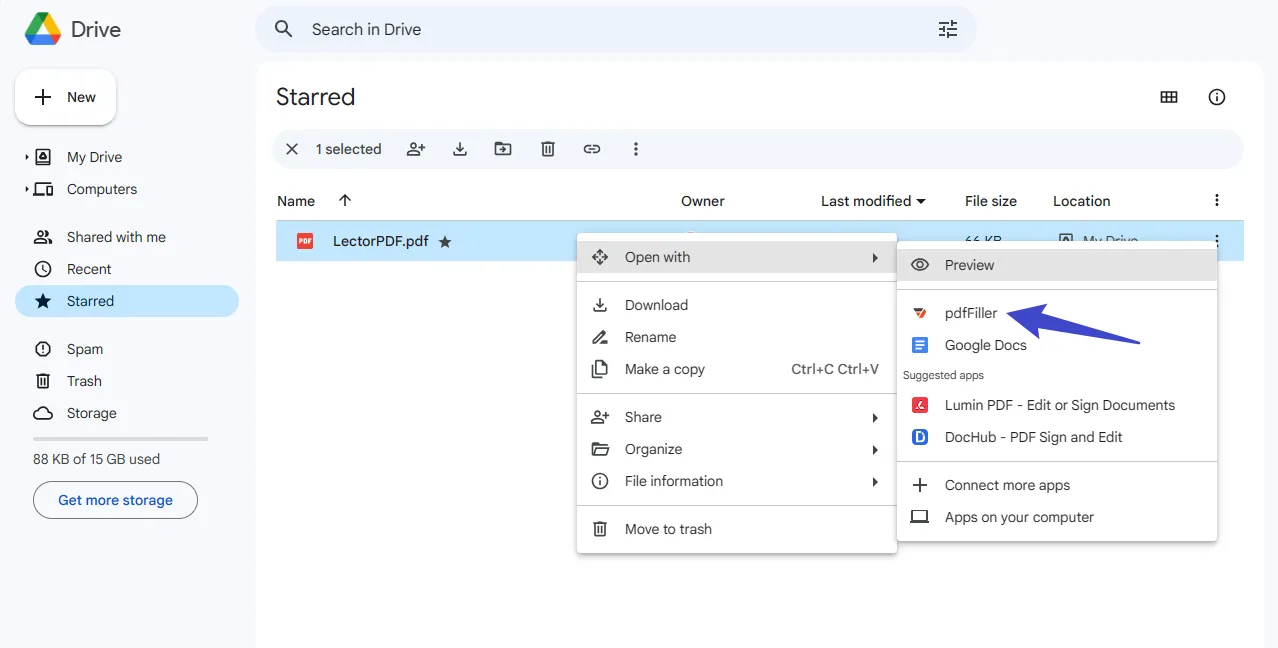Select the Lumin PDF app icon

pos(918,405)
